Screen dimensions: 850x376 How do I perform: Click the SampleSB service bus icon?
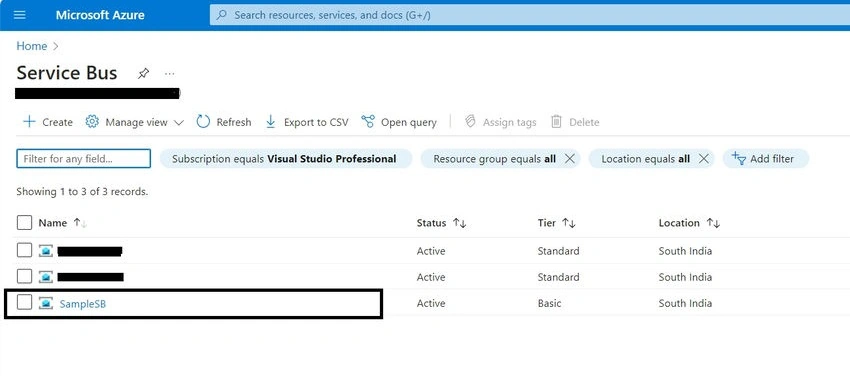click(46, 303)
